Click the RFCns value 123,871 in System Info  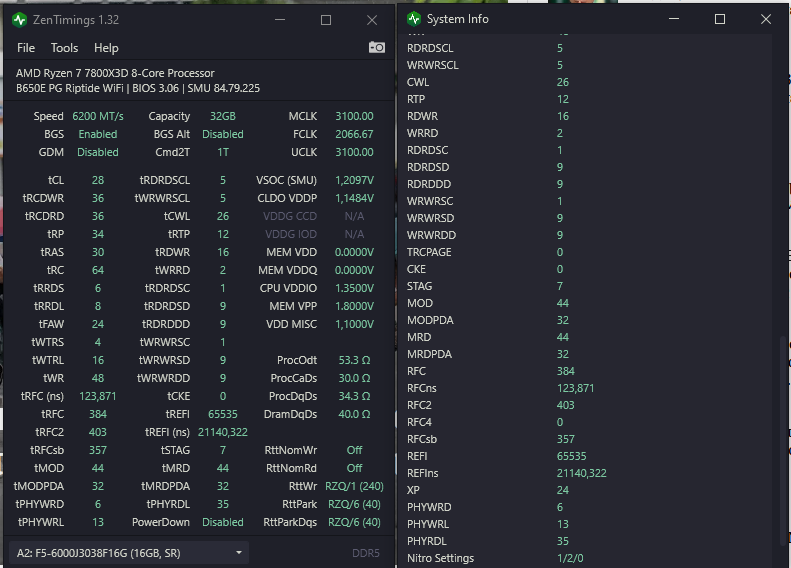pyautogui.click(x=576, y=388)
